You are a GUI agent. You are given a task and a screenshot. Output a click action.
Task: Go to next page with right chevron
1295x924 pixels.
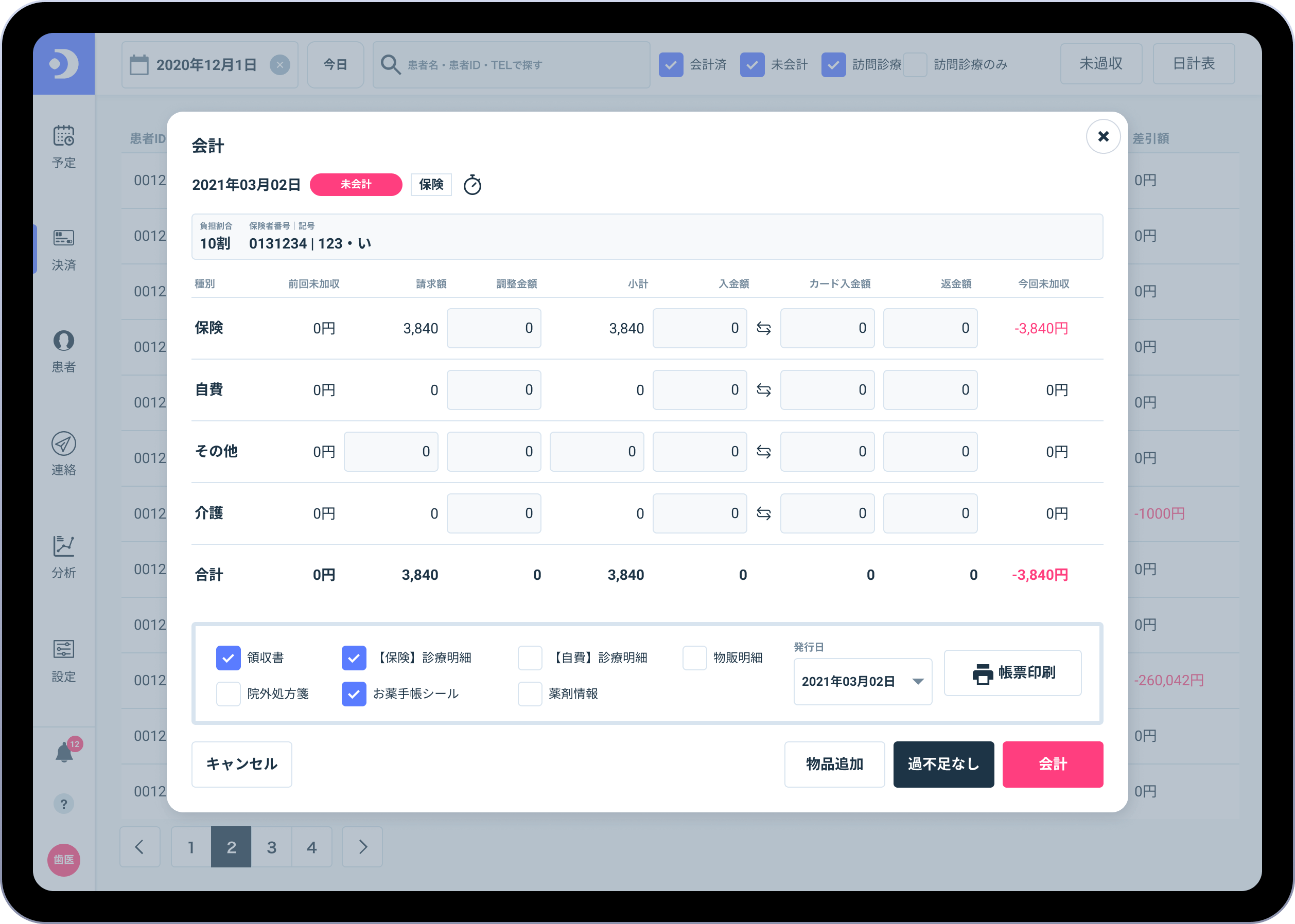coord(362,847)
